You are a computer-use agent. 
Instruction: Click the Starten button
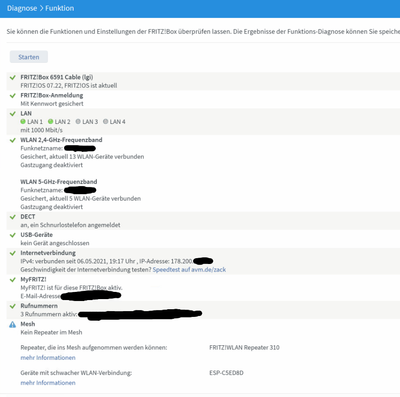click(x=29, y=57)
